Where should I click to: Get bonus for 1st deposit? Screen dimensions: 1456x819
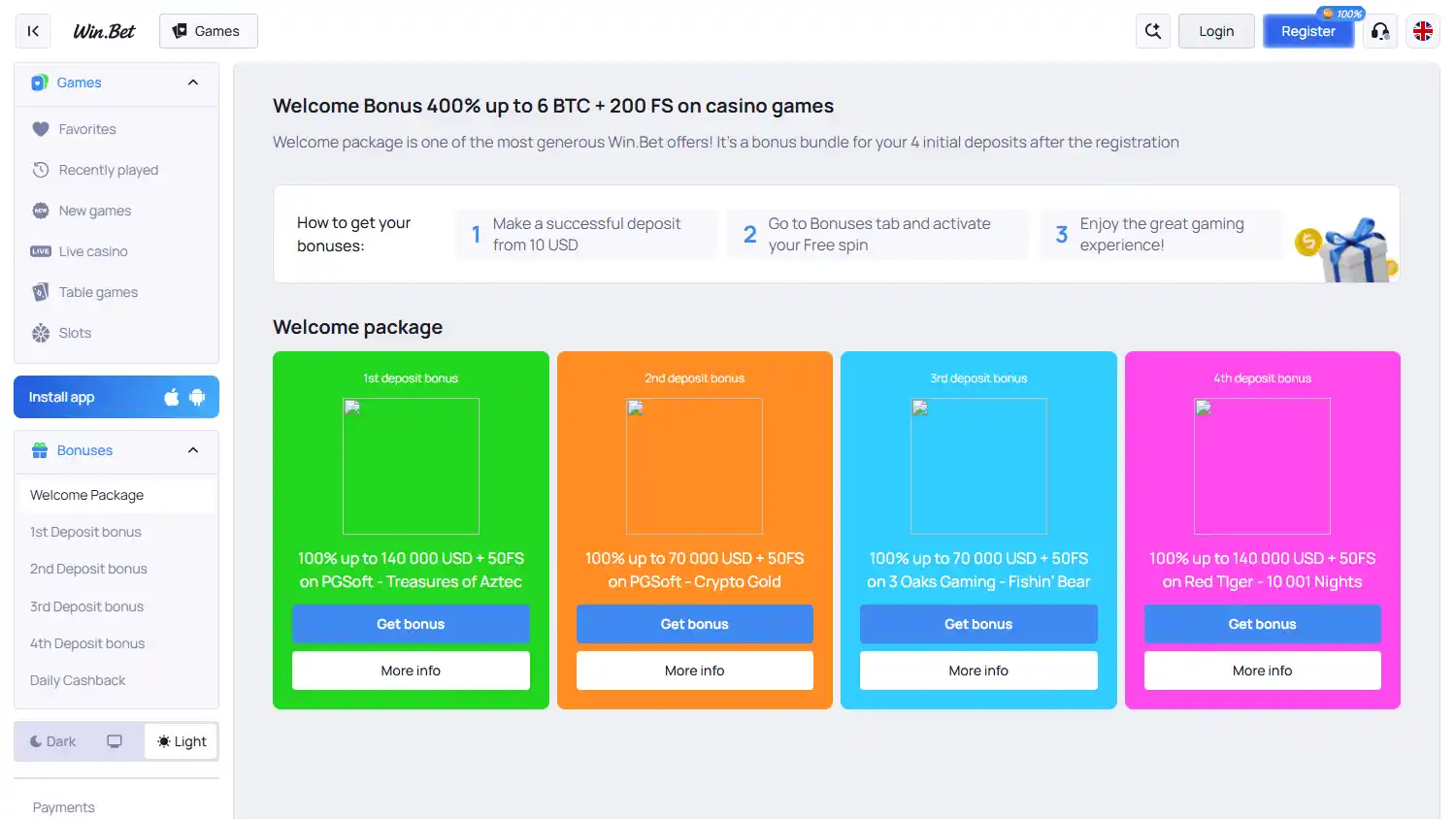click(411, 624)
